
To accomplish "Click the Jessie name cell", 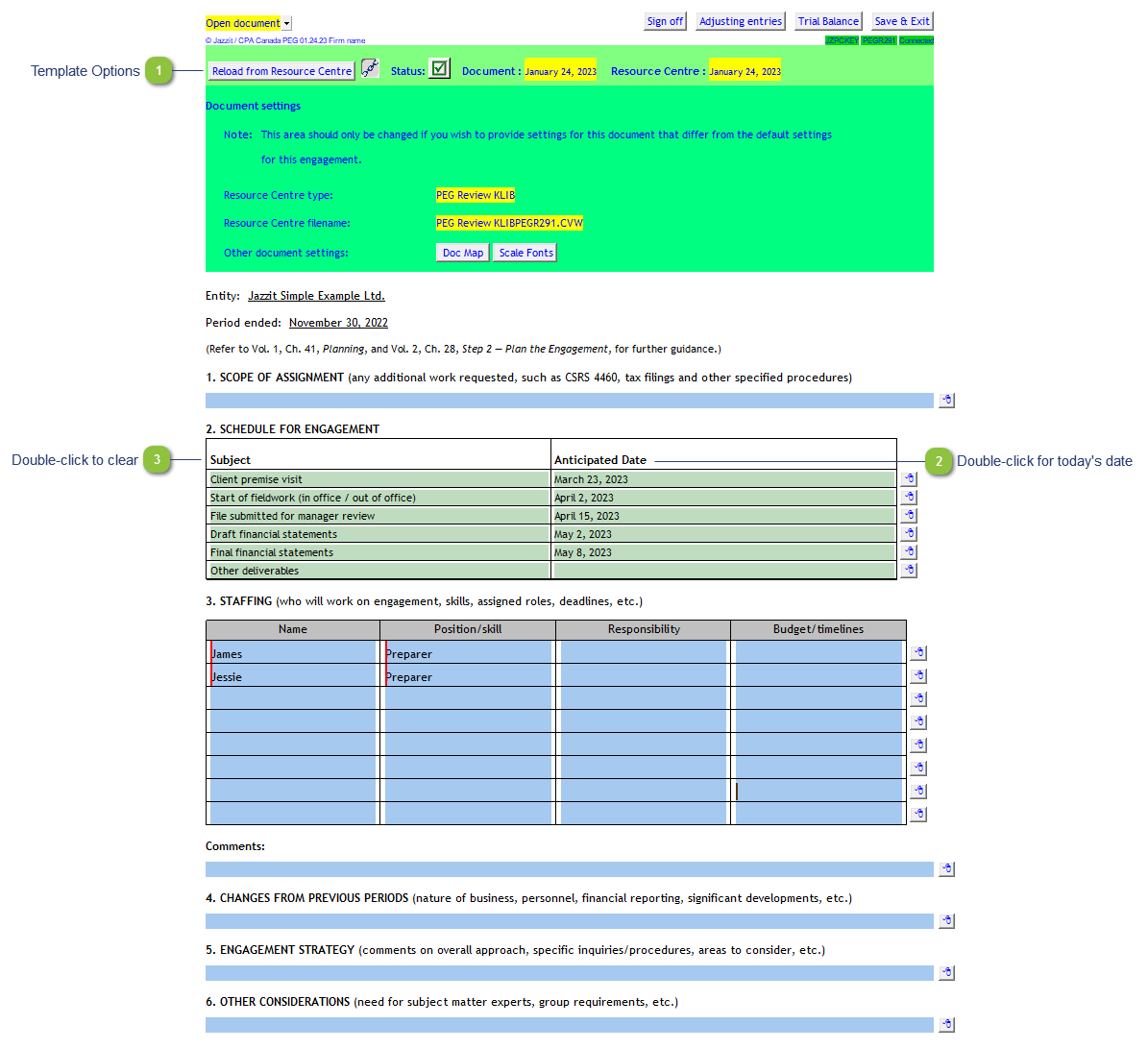I will pos(293,675).
